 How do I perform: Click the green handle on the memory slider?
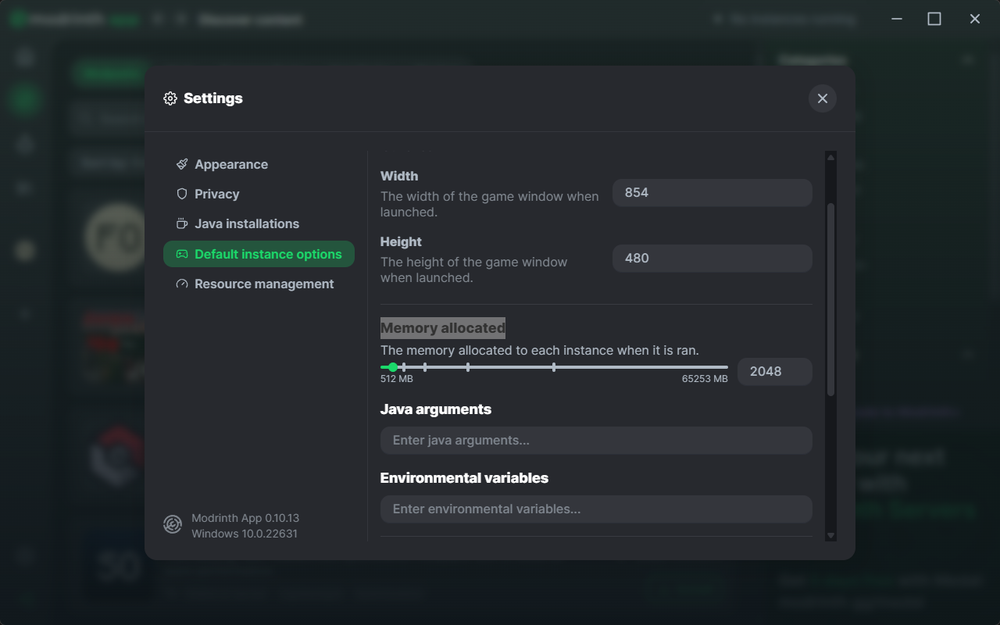(x=392, y=367)
